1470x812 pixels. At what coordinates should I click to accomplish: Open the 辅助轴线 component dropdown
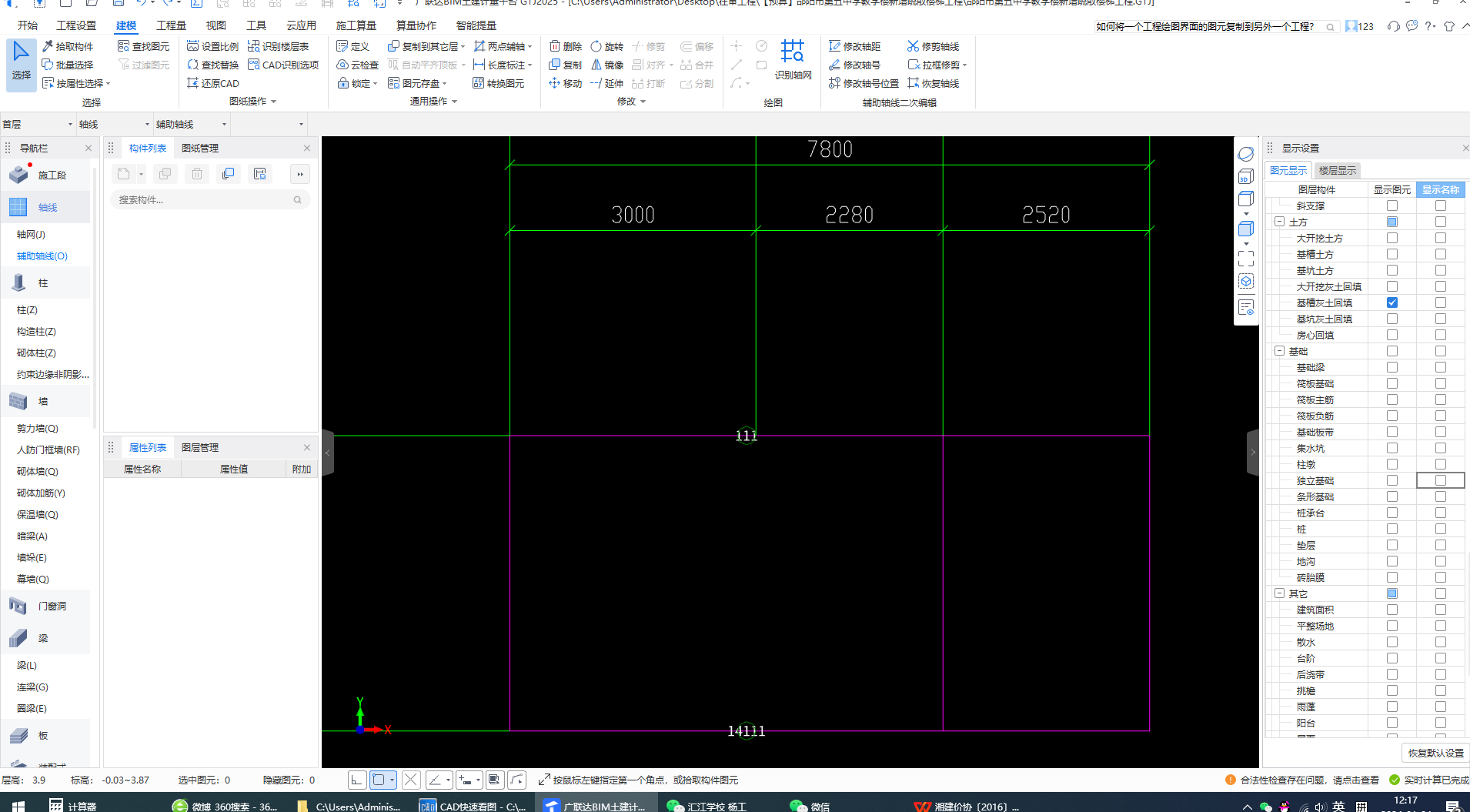pos(192,124)
